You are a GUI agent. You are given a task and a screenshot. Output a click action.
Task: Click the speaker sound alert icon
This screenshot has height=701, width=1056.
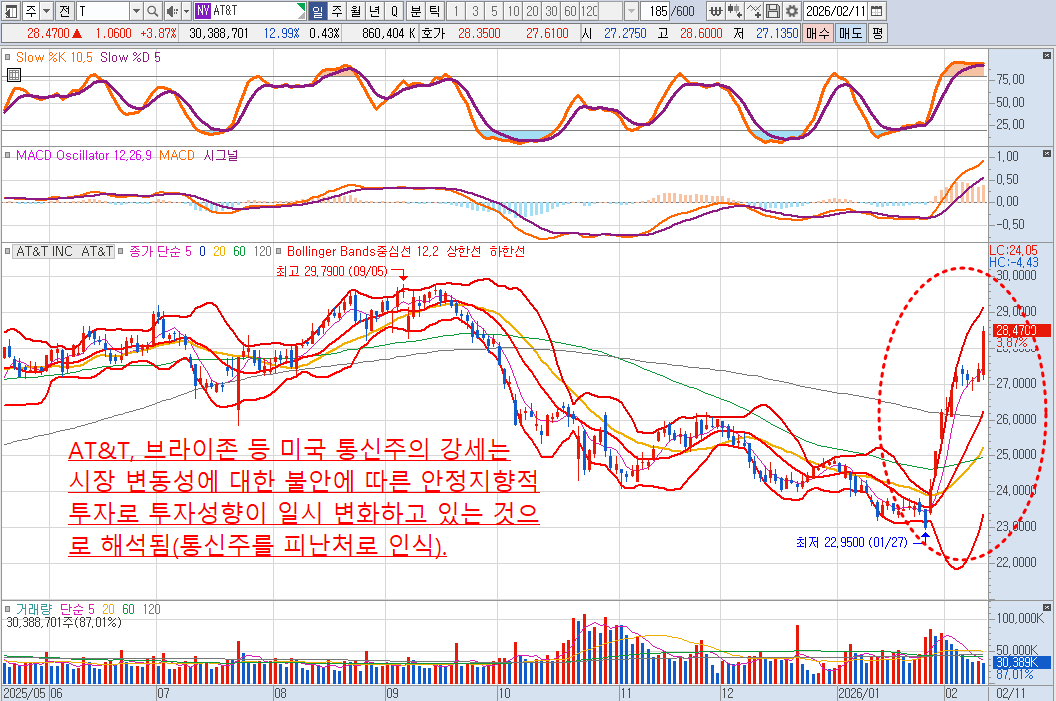coord(171,11)
